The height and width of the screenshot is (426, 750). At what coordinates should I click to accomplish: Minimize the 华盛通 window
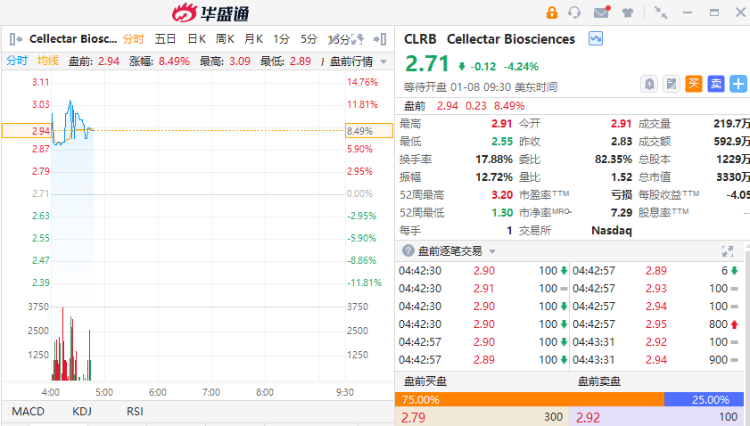(x=687, y=13)
